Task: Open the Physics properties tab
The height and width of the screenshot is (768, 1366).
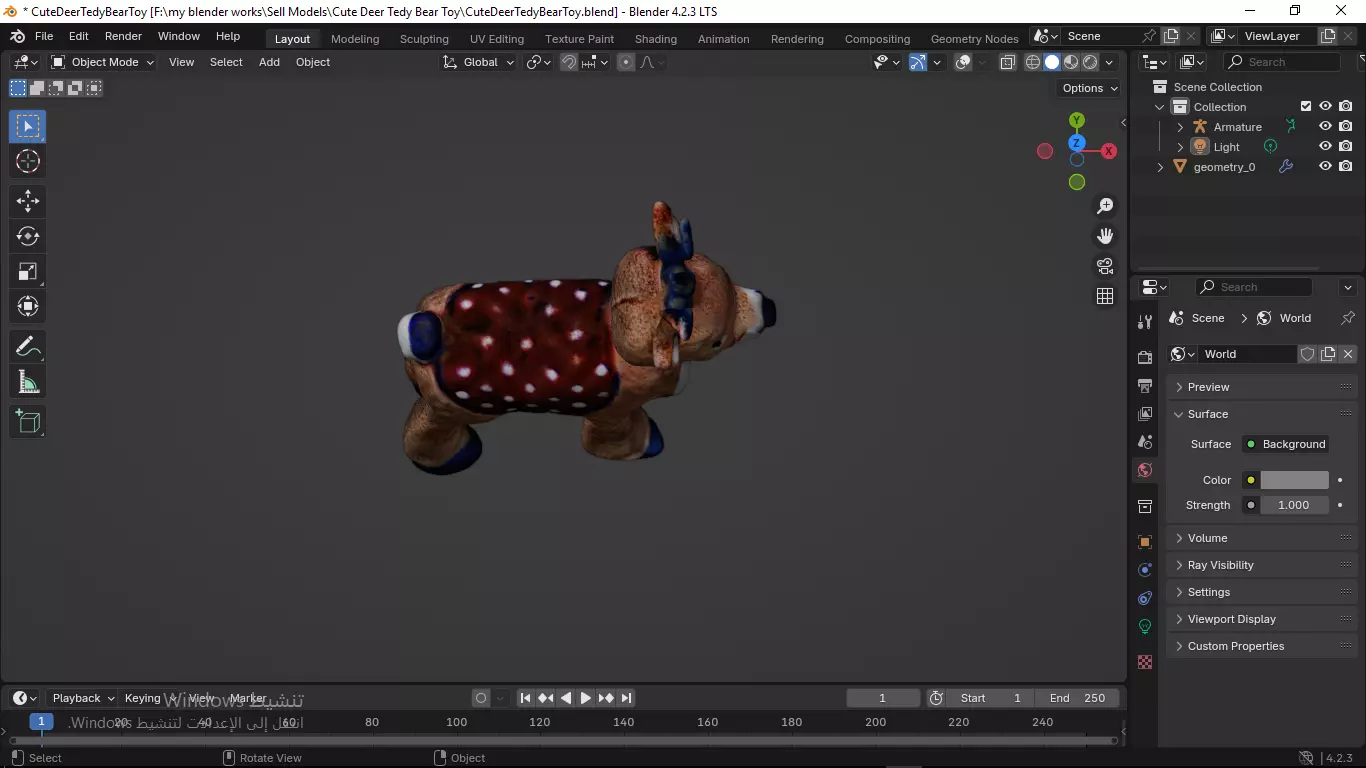Action: click(1145, 570)
